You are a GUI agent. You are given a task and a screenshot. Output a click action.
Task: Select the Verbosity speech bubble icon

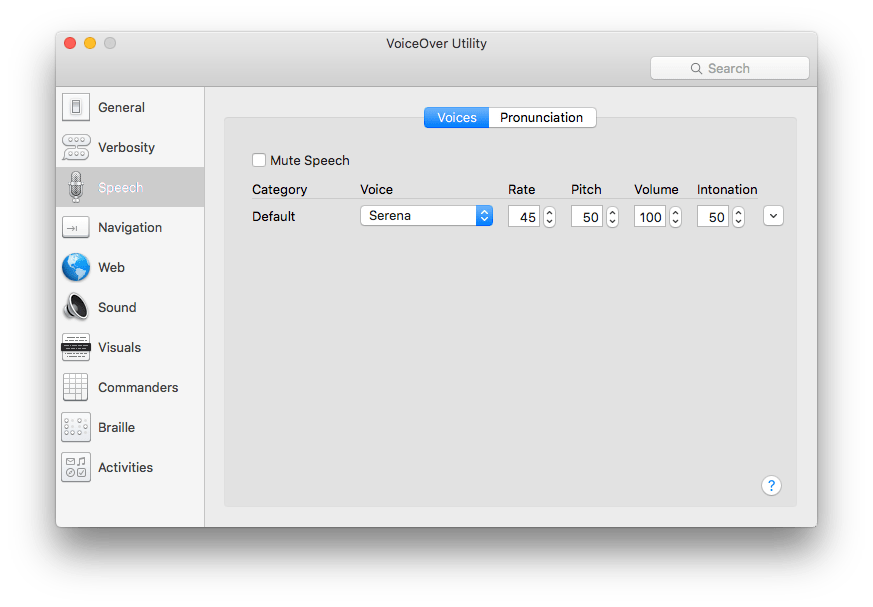(x=76, y=147)
